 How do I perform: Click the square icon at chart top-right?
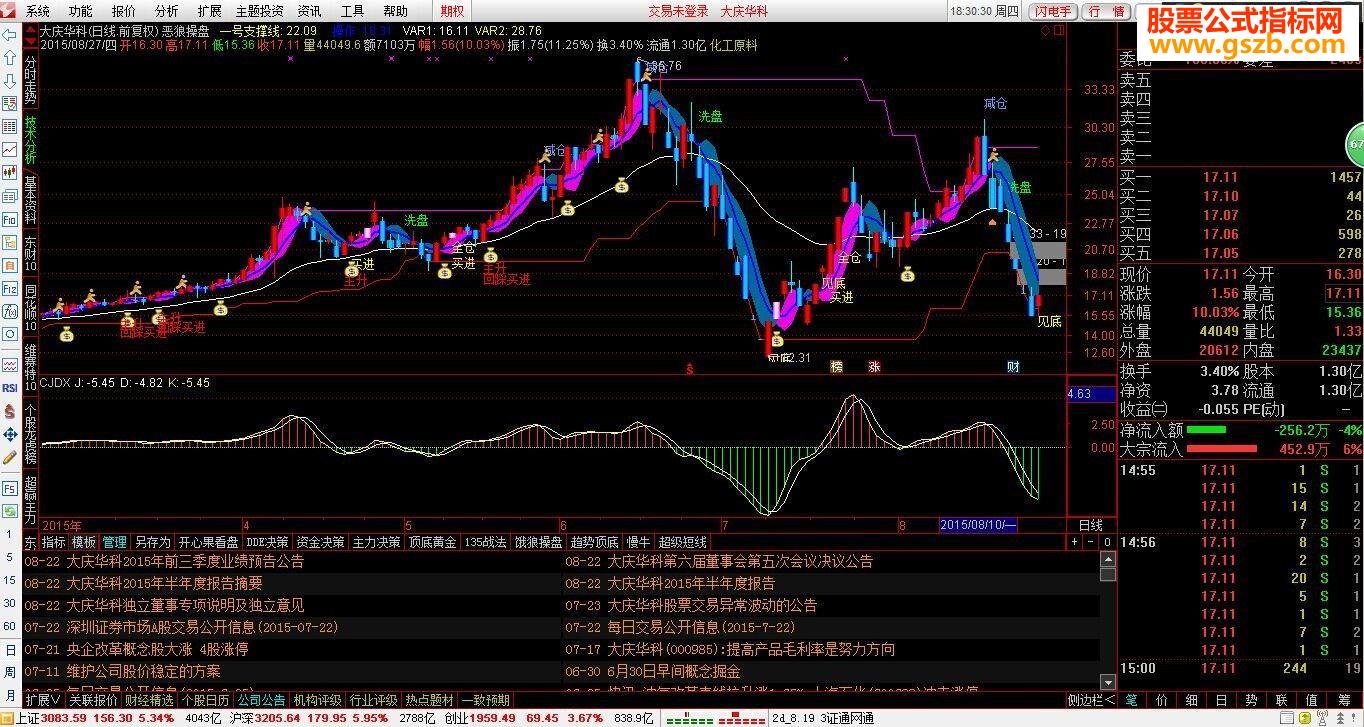(1059, 30)
